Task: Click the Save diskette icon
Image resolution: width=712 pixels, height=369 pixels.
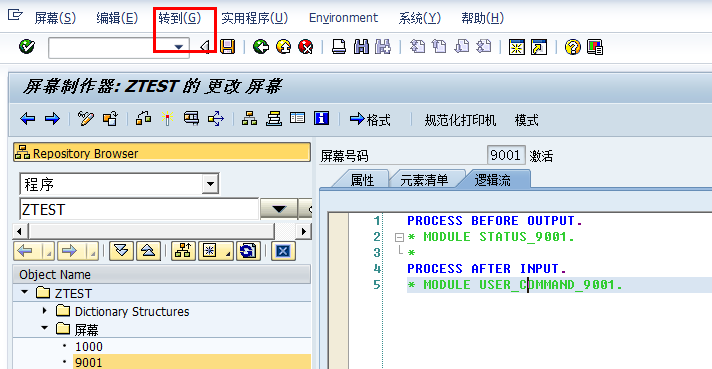Action: (x=227, y=47)
